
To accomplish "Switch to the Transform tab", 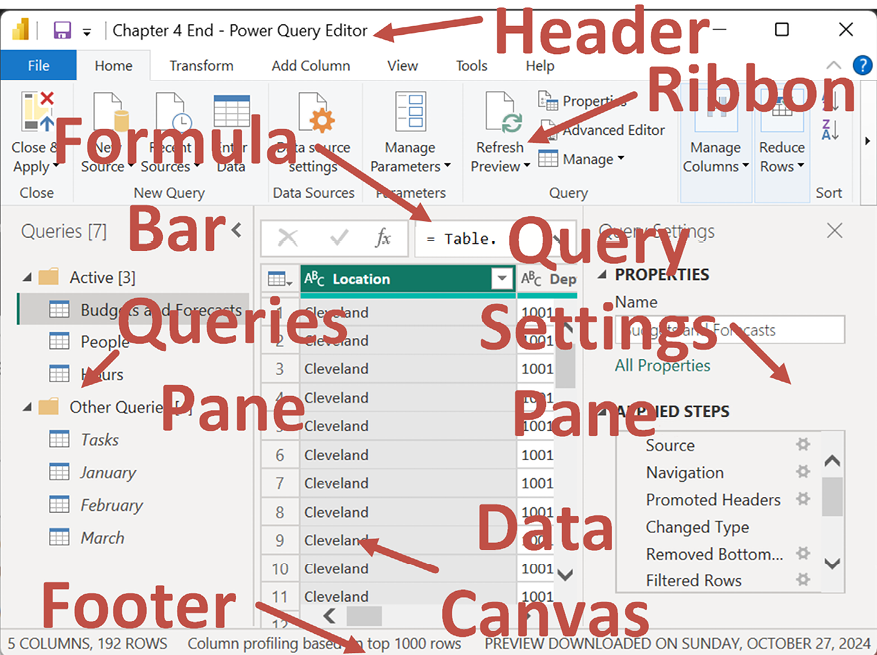I will [x=201, y=65].
